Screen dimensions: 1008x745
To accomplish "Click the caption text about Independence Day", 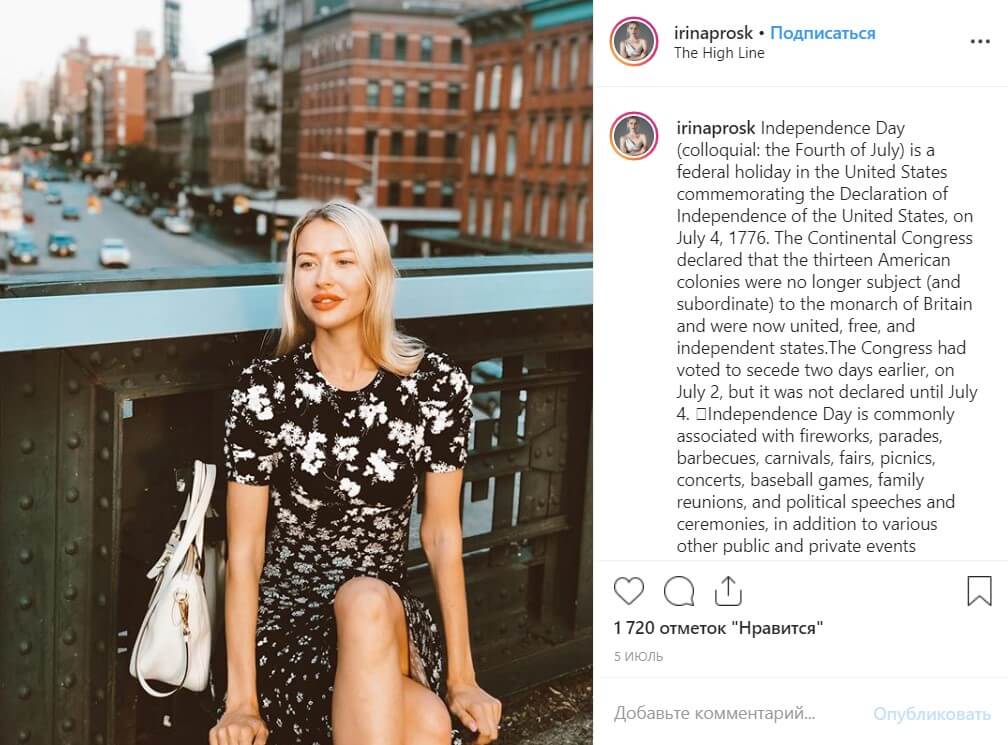I will 826,337.
